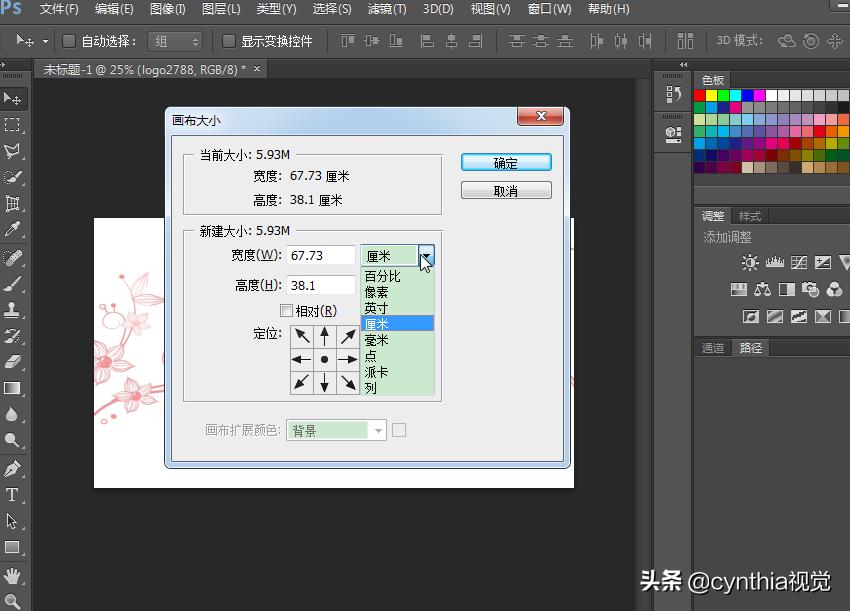Open the 滤镜 menu

pyautogui.click(x=385, y=8)
